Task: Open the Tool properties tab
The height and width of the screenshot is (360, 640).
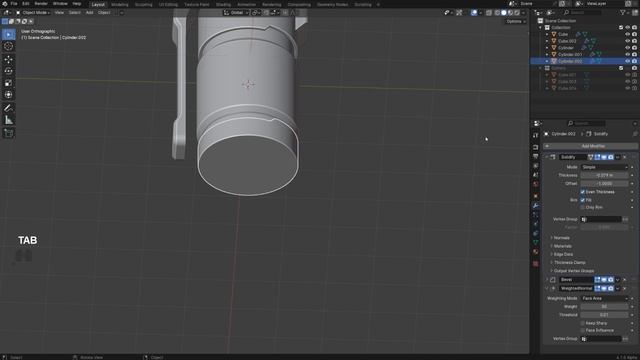Action: pyautogui.click(x=536, y=136)
